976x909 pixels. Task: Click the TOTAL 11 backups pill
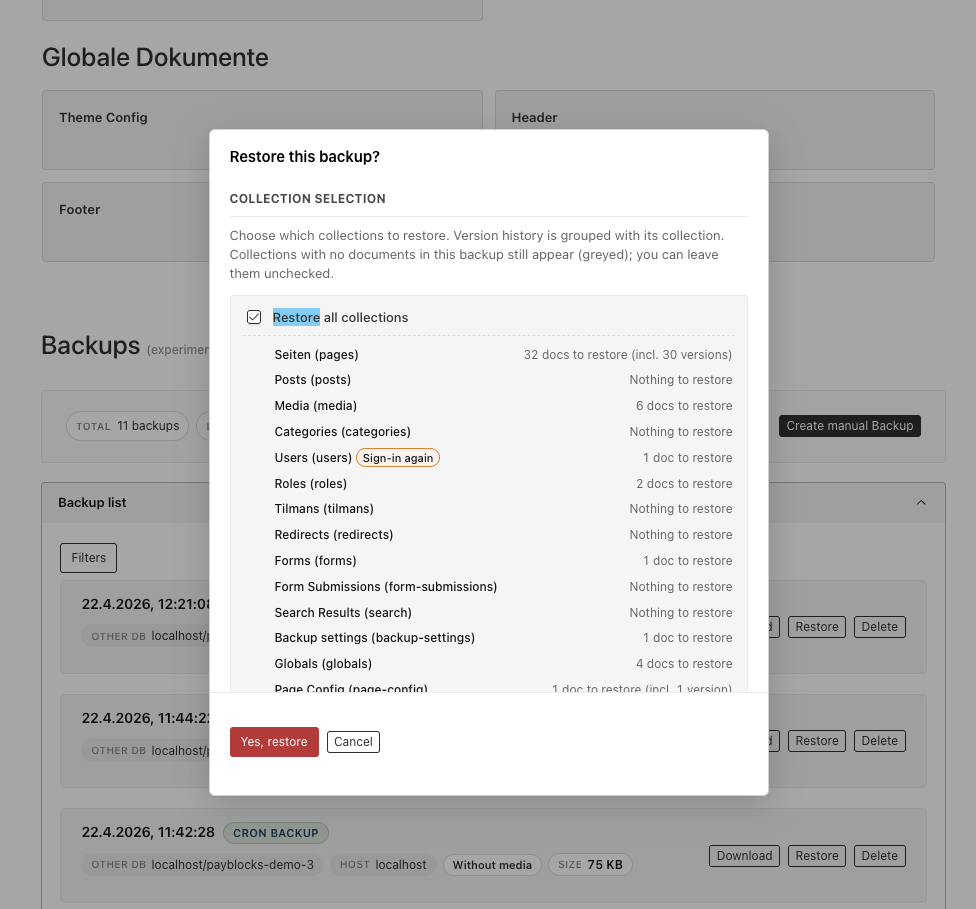tap(128, 426)
